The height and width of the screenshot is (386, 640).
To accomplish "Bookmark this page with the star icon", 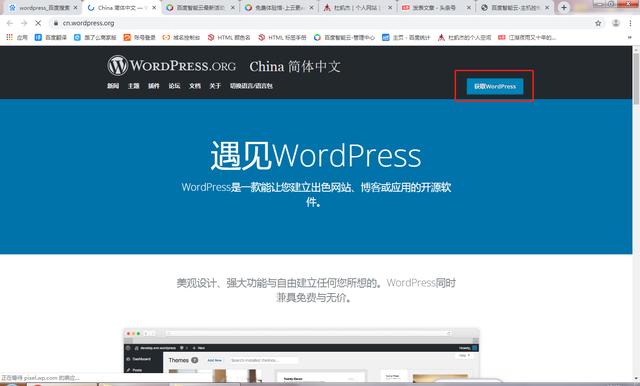I will pos(598,23).
